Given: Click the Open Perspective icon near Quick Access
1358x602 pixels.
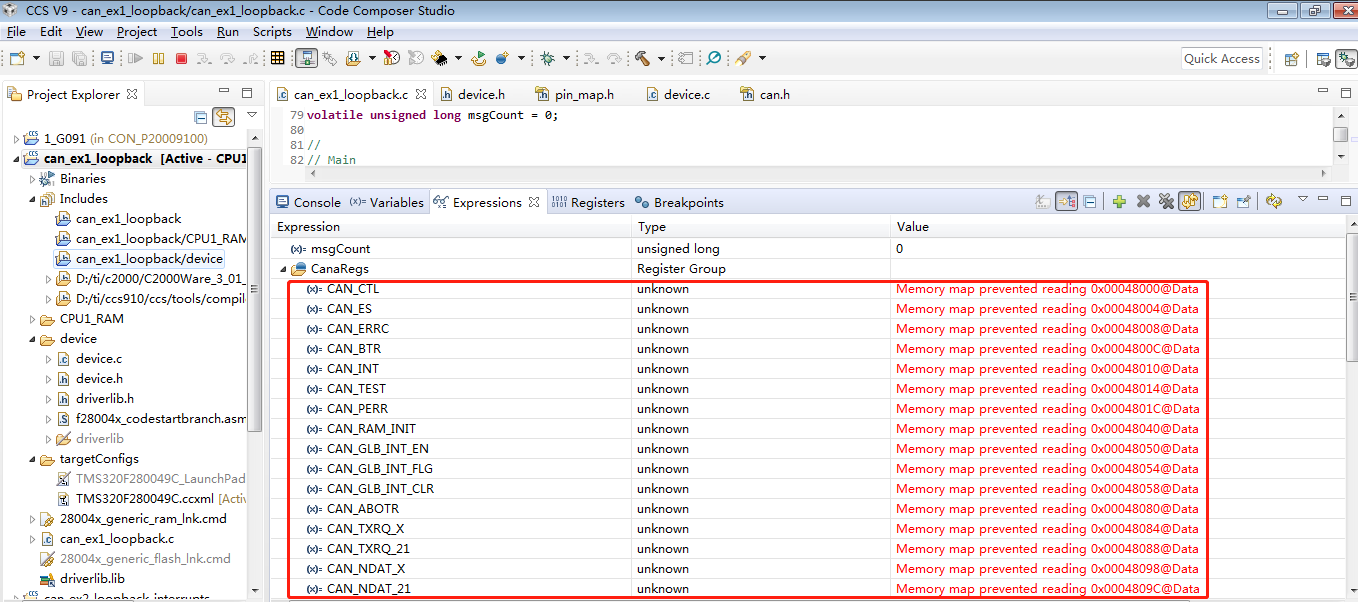Looking at the screenshot, I should click(1291, 59).
